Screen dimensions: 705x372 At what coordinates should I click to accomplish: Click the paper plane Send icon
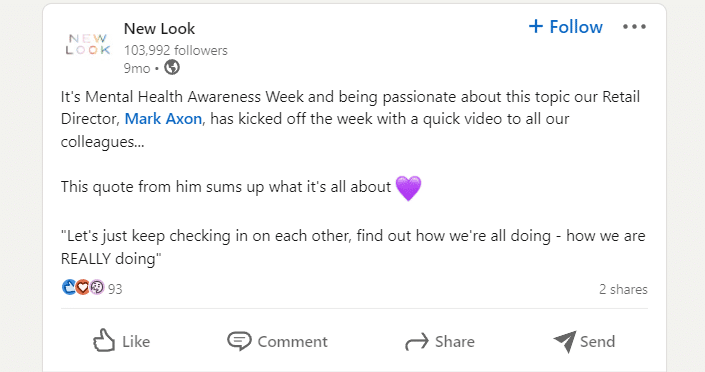coord(565,342)
